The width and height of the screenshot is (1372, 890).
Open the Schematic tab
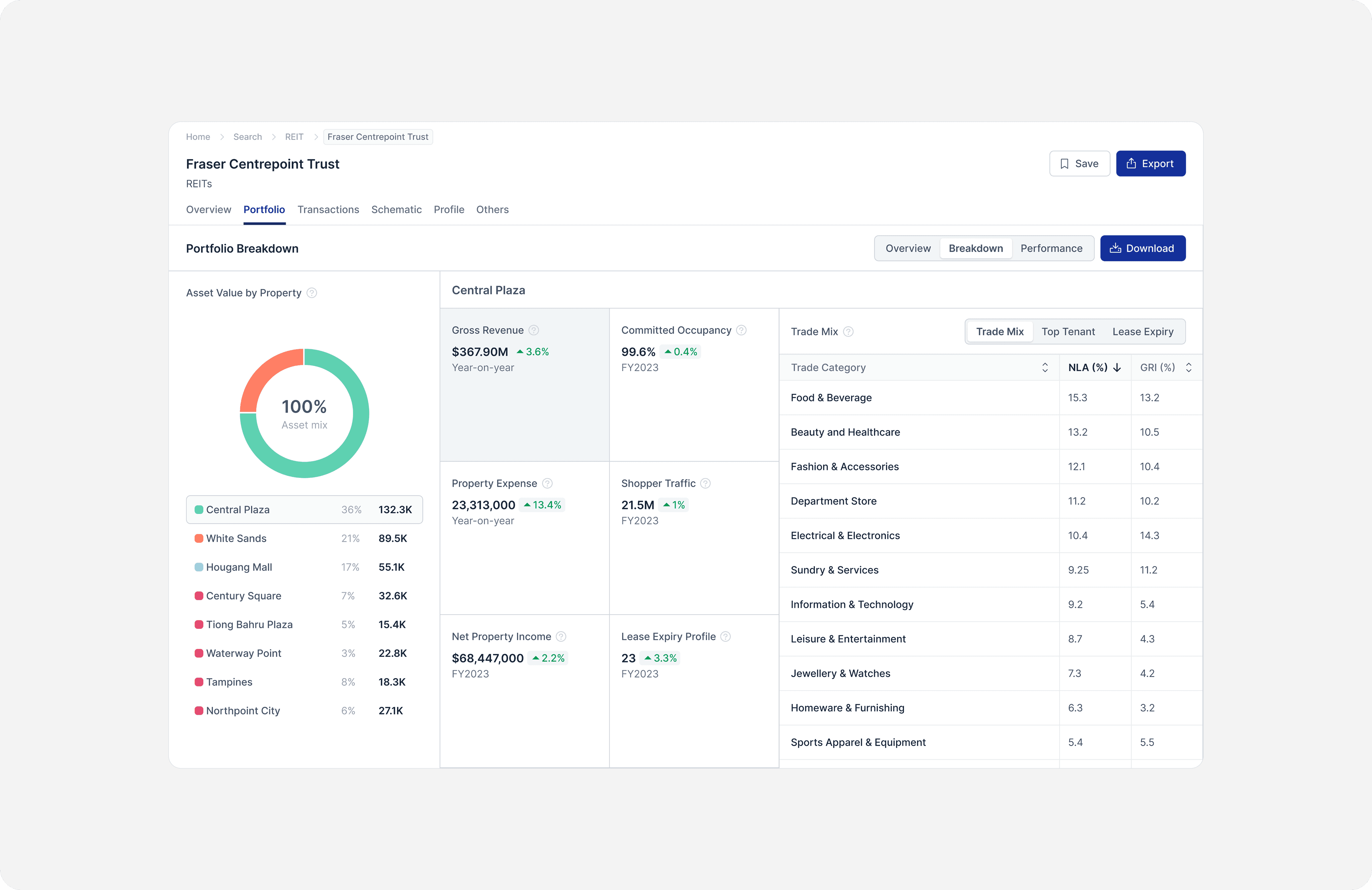click(x=396, y=210)
